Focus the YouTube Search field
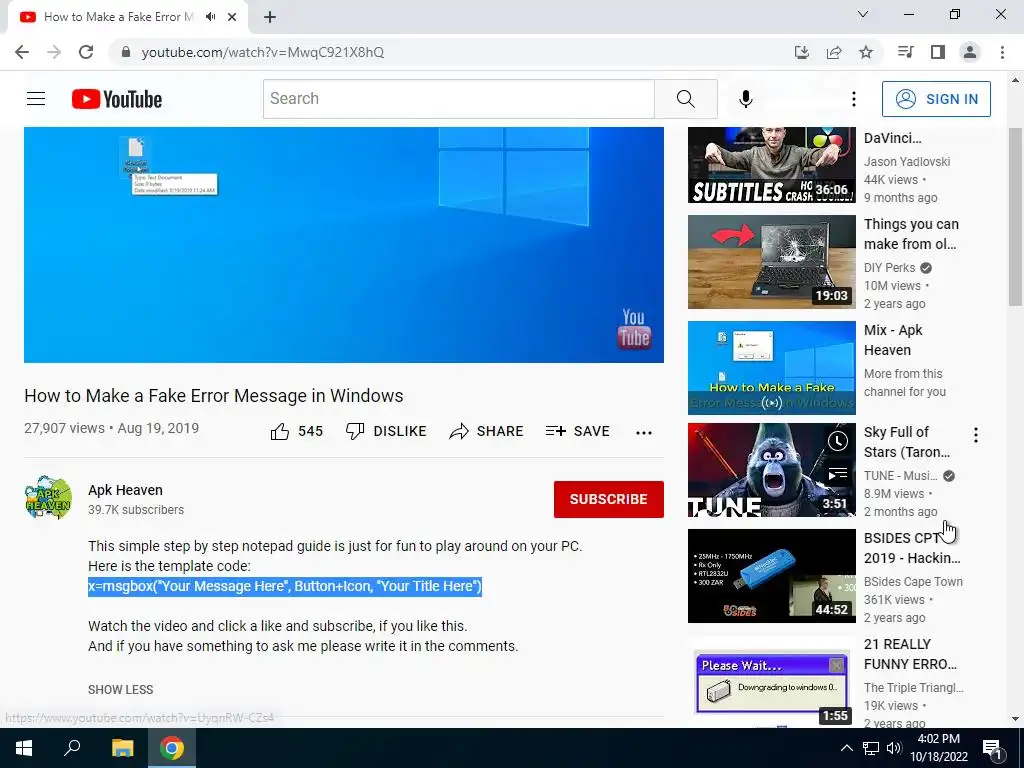The image size is (1024, 768). (458, 99)
